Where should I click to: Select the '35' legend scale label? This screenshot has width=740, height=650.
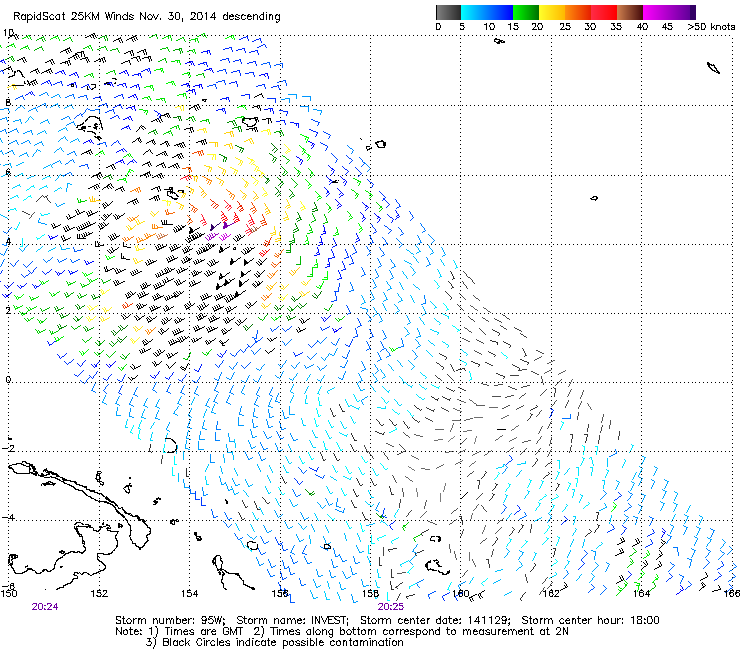pos(616,27)
